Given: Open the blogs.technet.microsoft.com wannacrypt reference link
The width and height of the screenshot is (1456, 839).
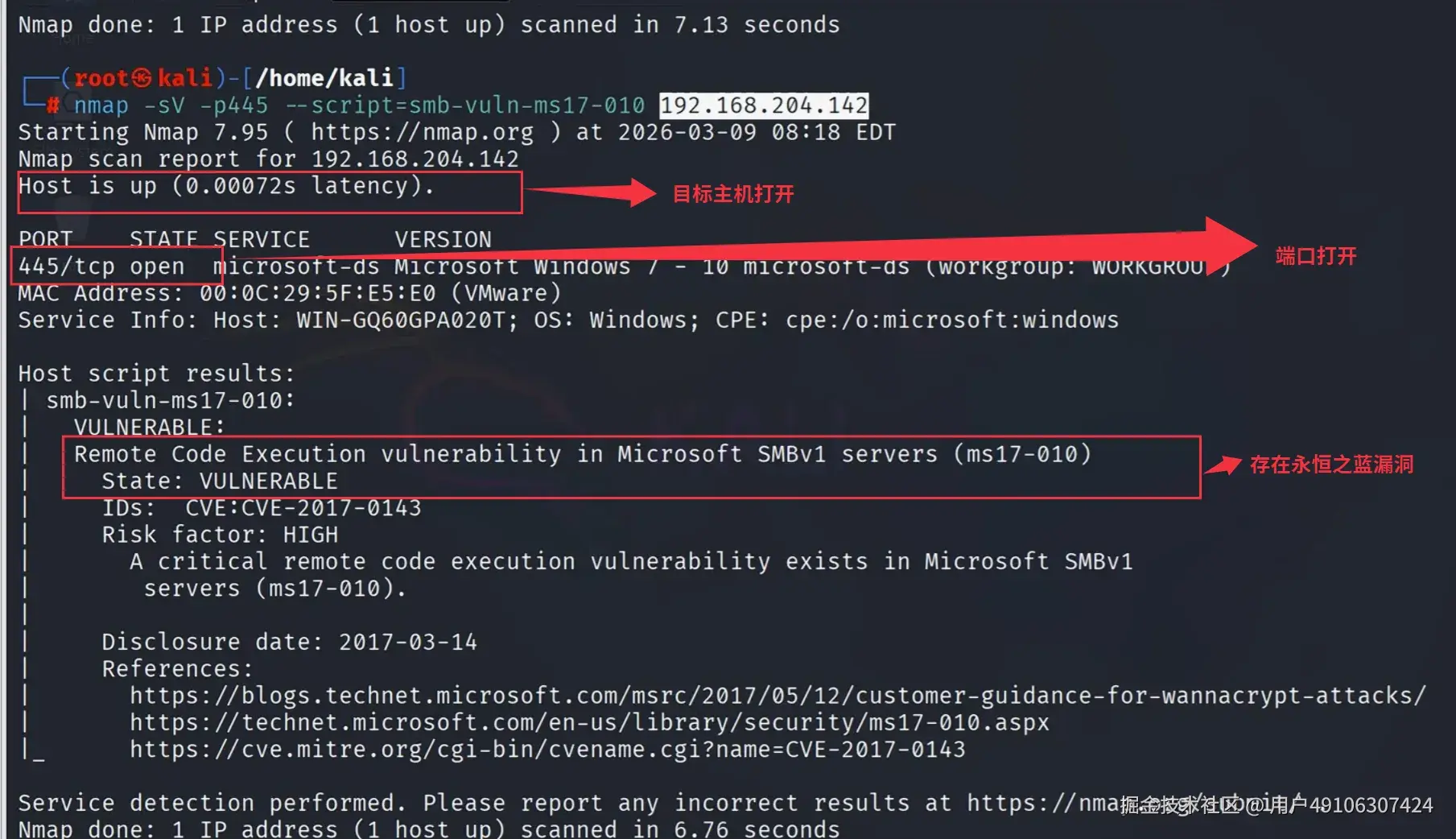Looking at the screenshot, I should (x=777, y=696).
